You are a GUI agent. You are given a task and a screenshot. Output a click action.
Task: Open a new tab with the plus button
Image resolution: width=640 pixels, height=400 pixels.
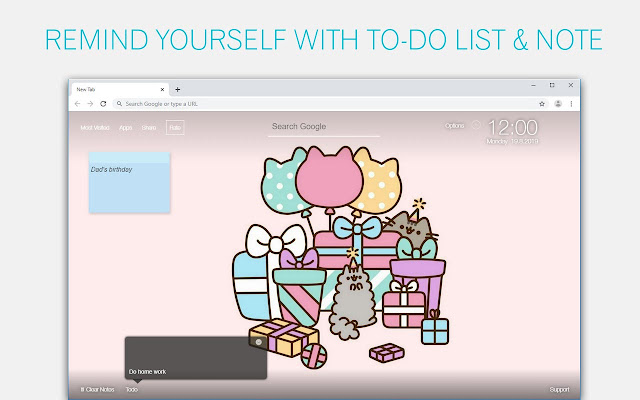[178, 89]
